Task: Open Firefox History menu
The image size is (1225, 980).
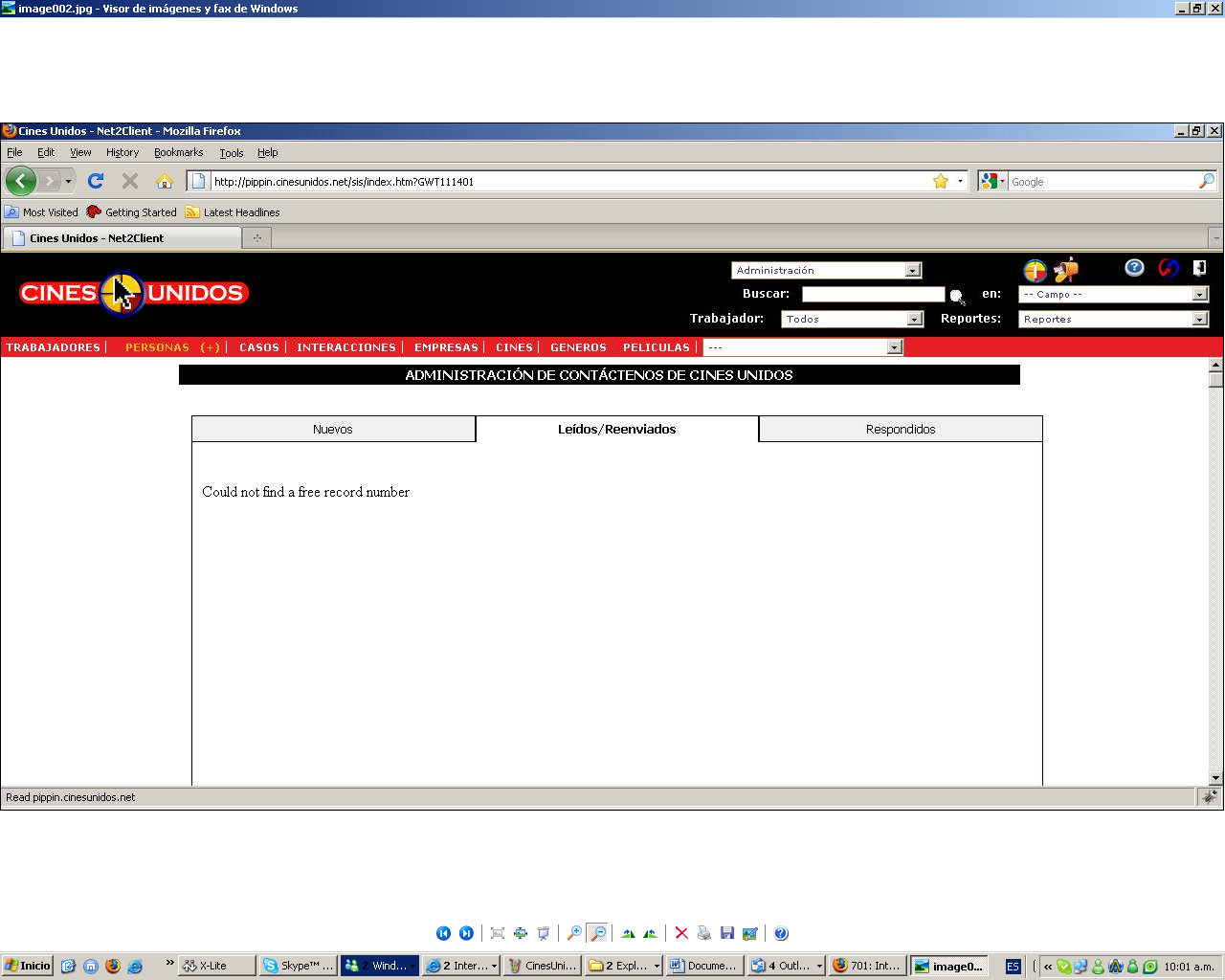Action: tap(122, 152)
